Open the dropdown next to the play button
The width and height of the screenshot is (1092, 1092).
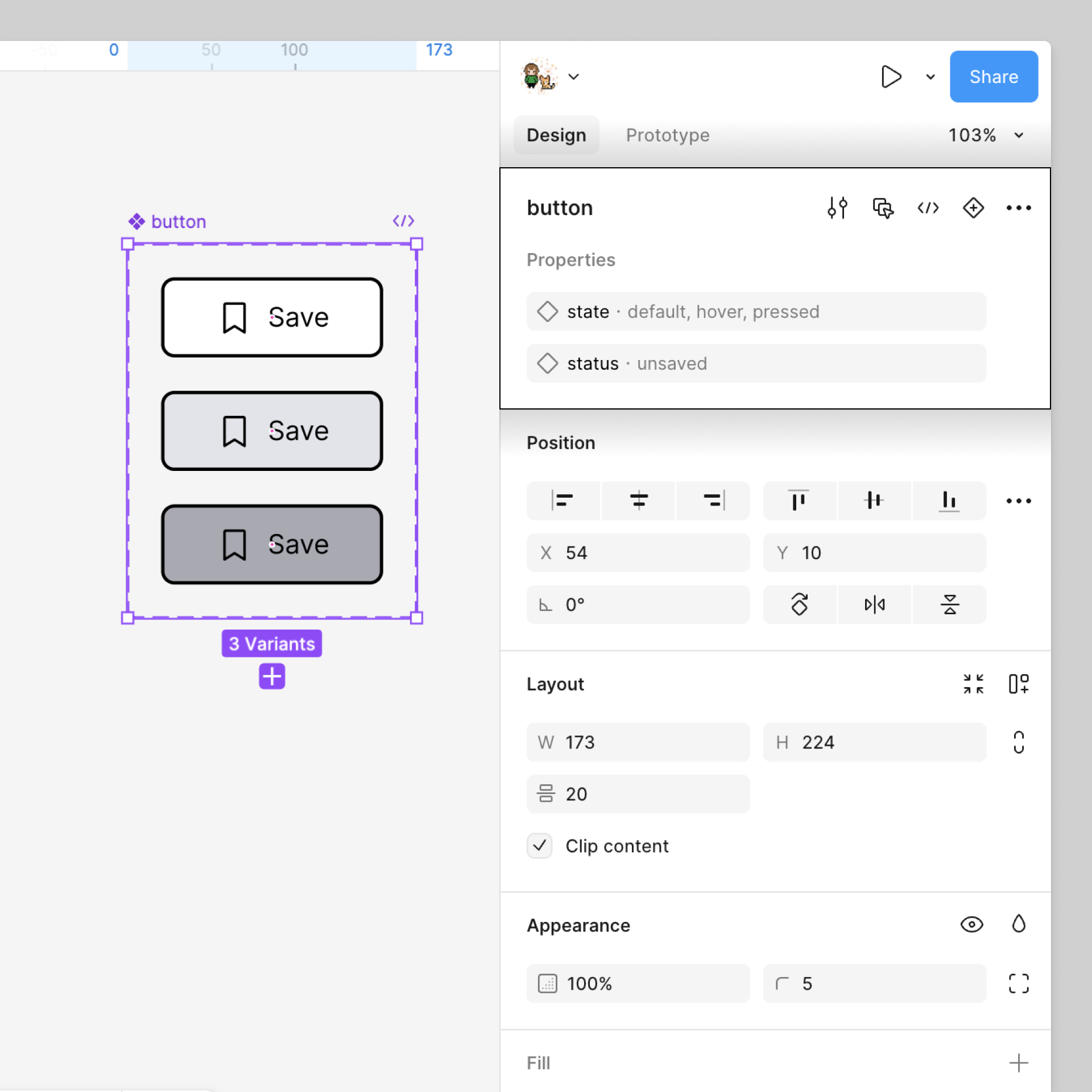pyautogui.click(x=930, y=77)
